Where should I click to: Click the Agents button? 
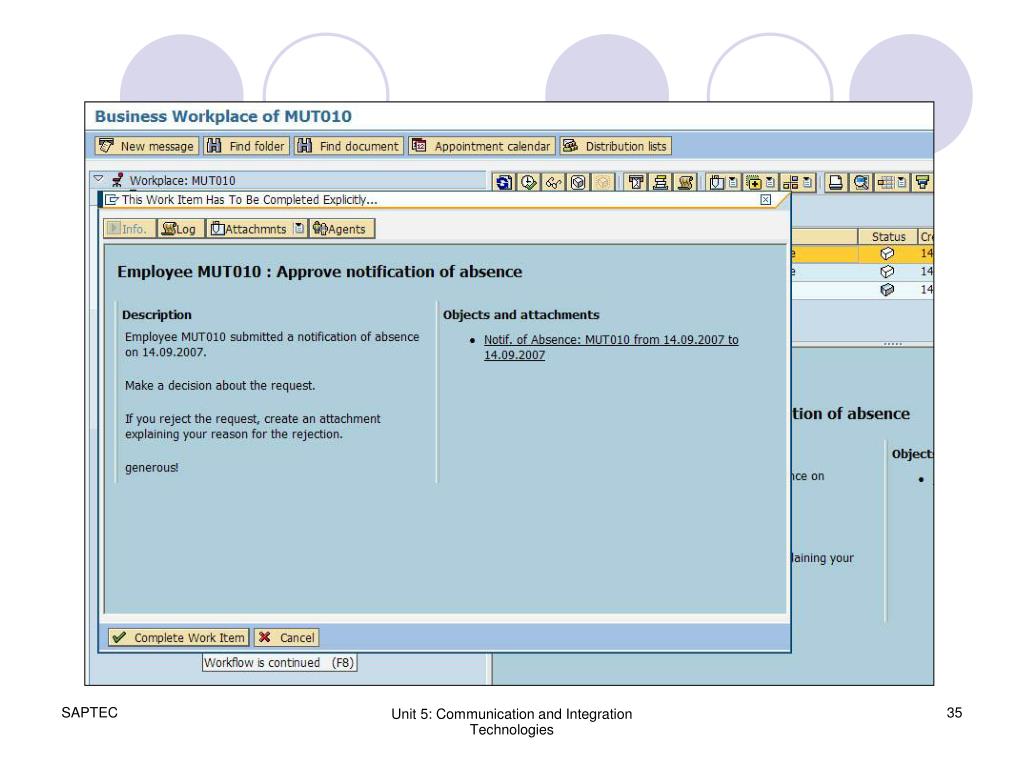click(340, 229)
